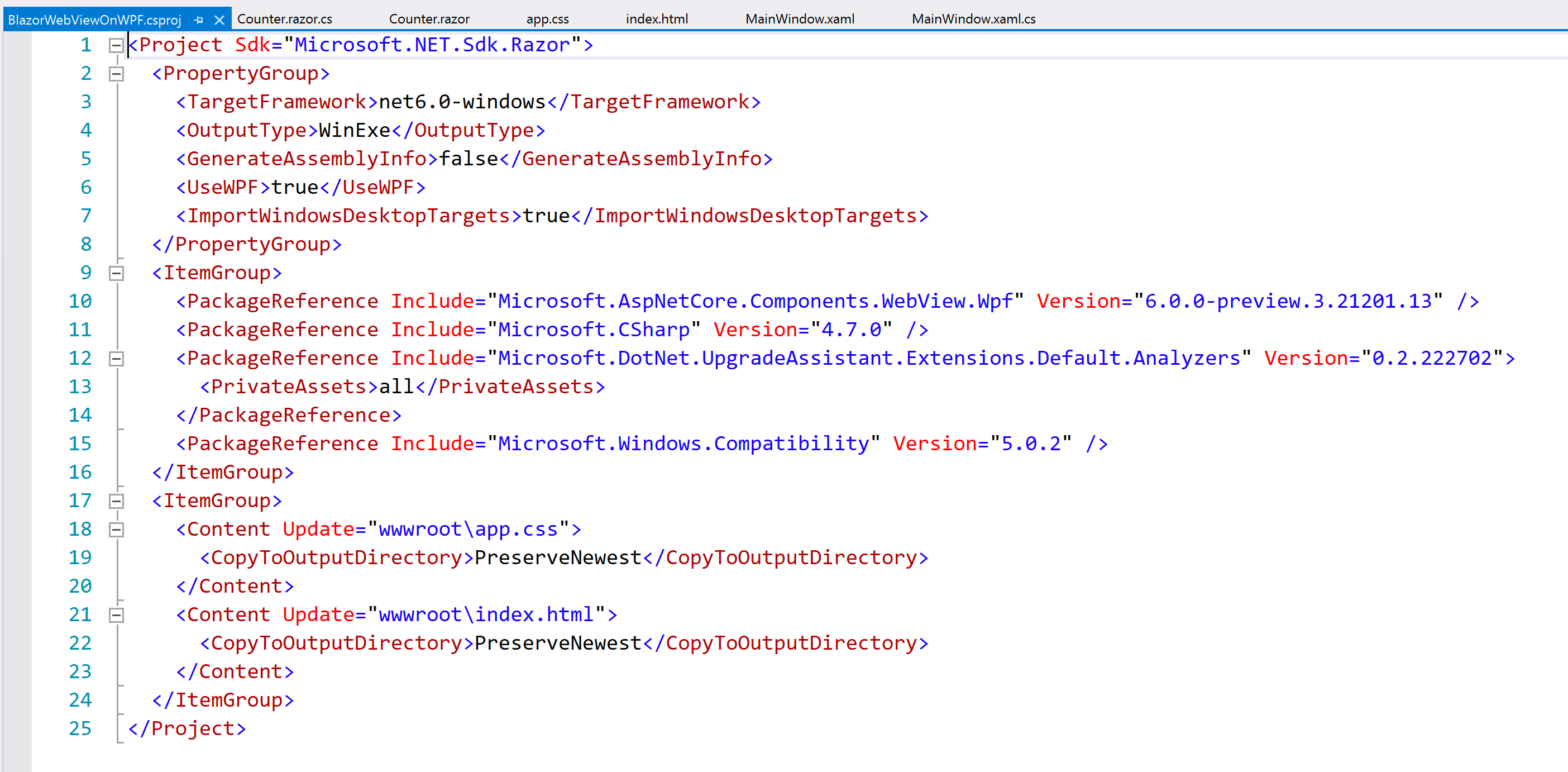Click the closing Content tag on line 20
This screenshot has width=1568, height=772.
[x=235, y=587]
